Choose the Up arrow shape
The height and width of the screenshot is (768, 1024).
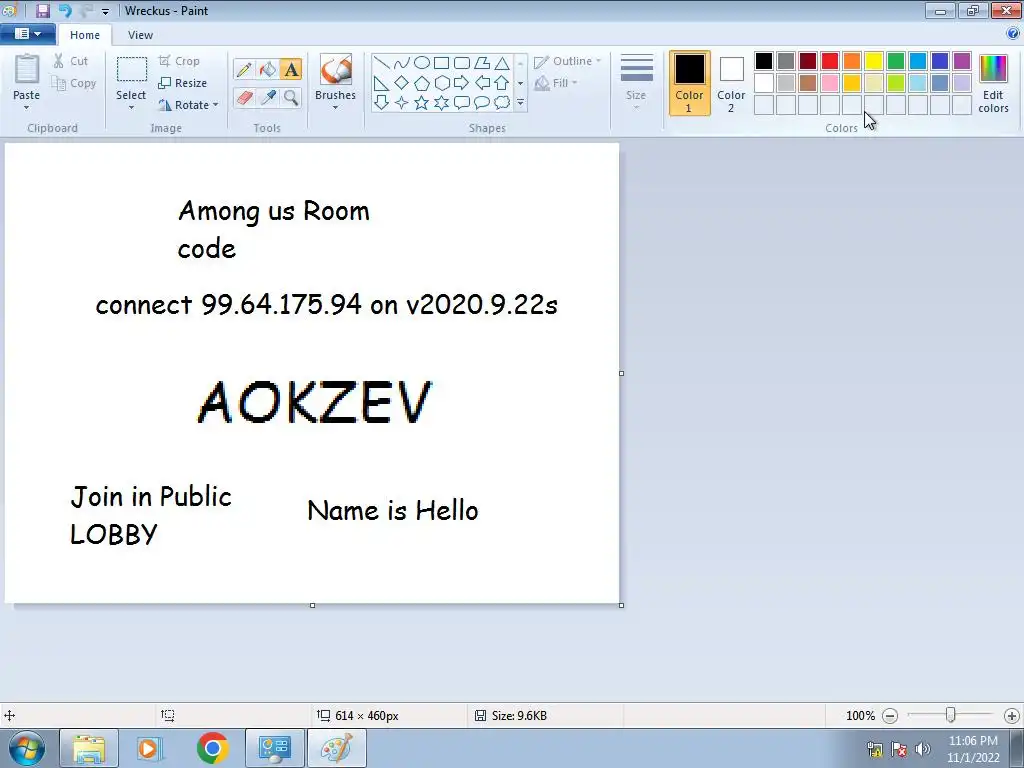point(502,83)
